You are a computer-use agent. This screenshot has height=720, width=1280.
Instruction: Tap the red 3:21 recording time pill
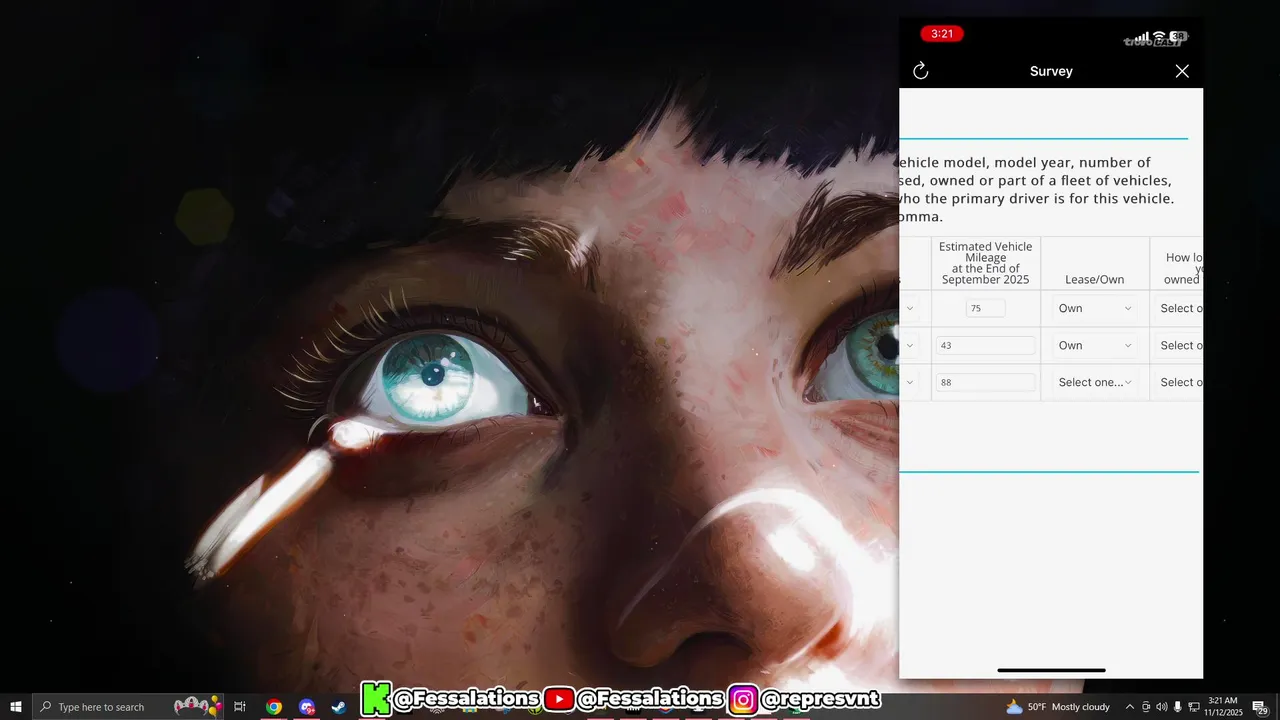[941, 34]
